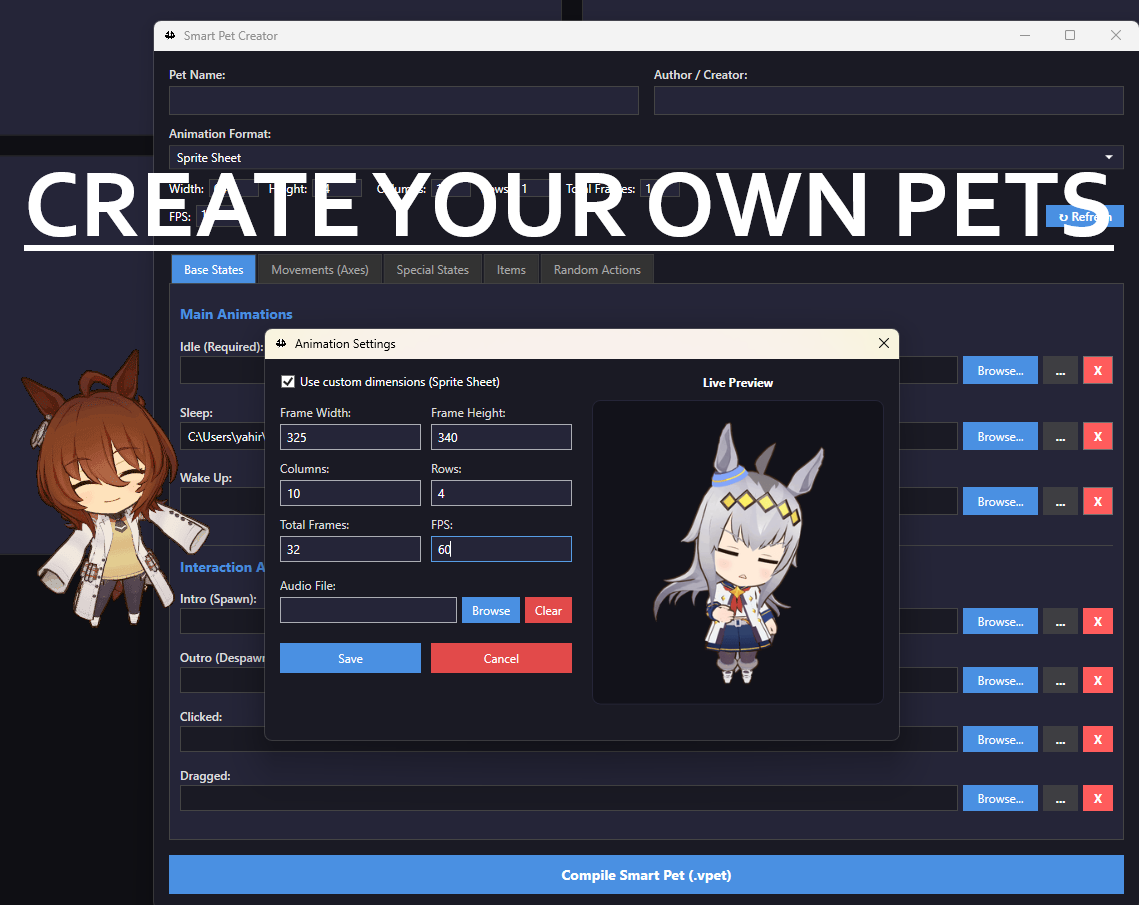The height and width of the screenshot is (905, 1139).
Task: Click the Audio File path field
Action: (368, 610)
